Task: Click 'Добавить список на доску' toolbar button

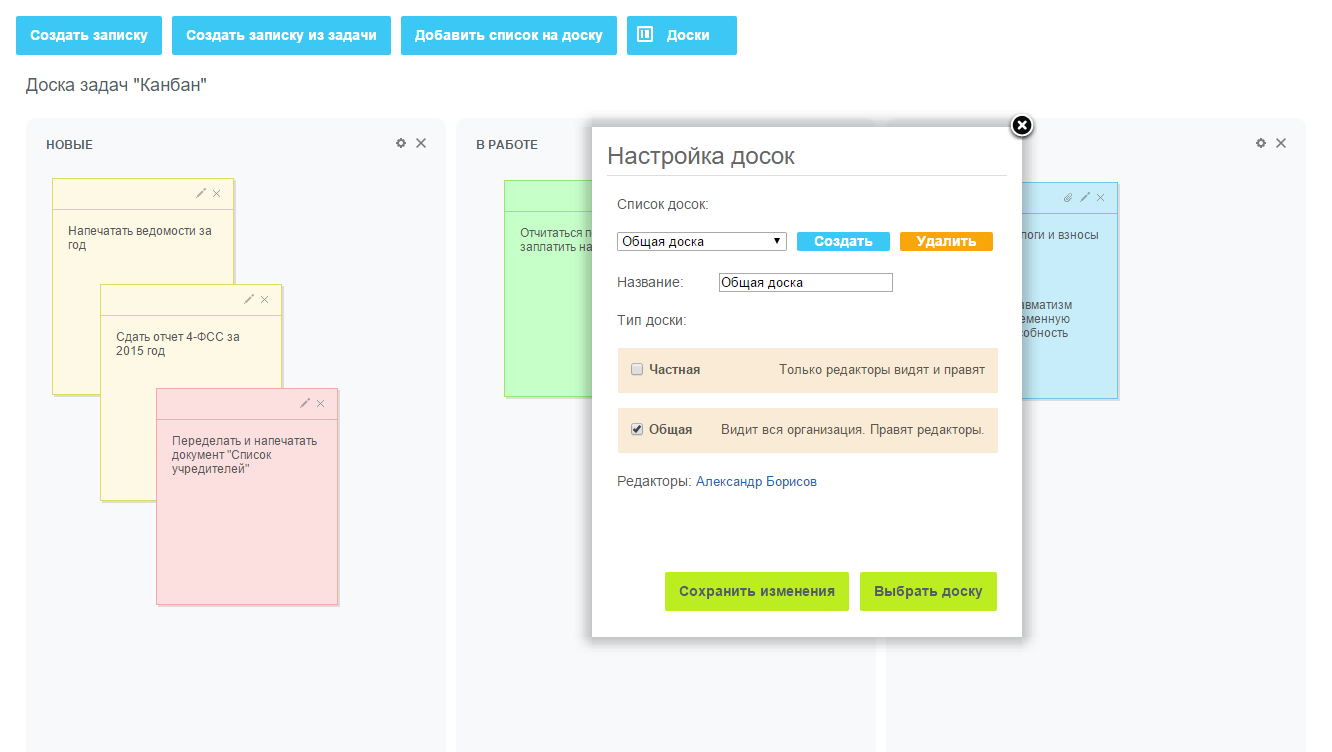Action: 509,35
